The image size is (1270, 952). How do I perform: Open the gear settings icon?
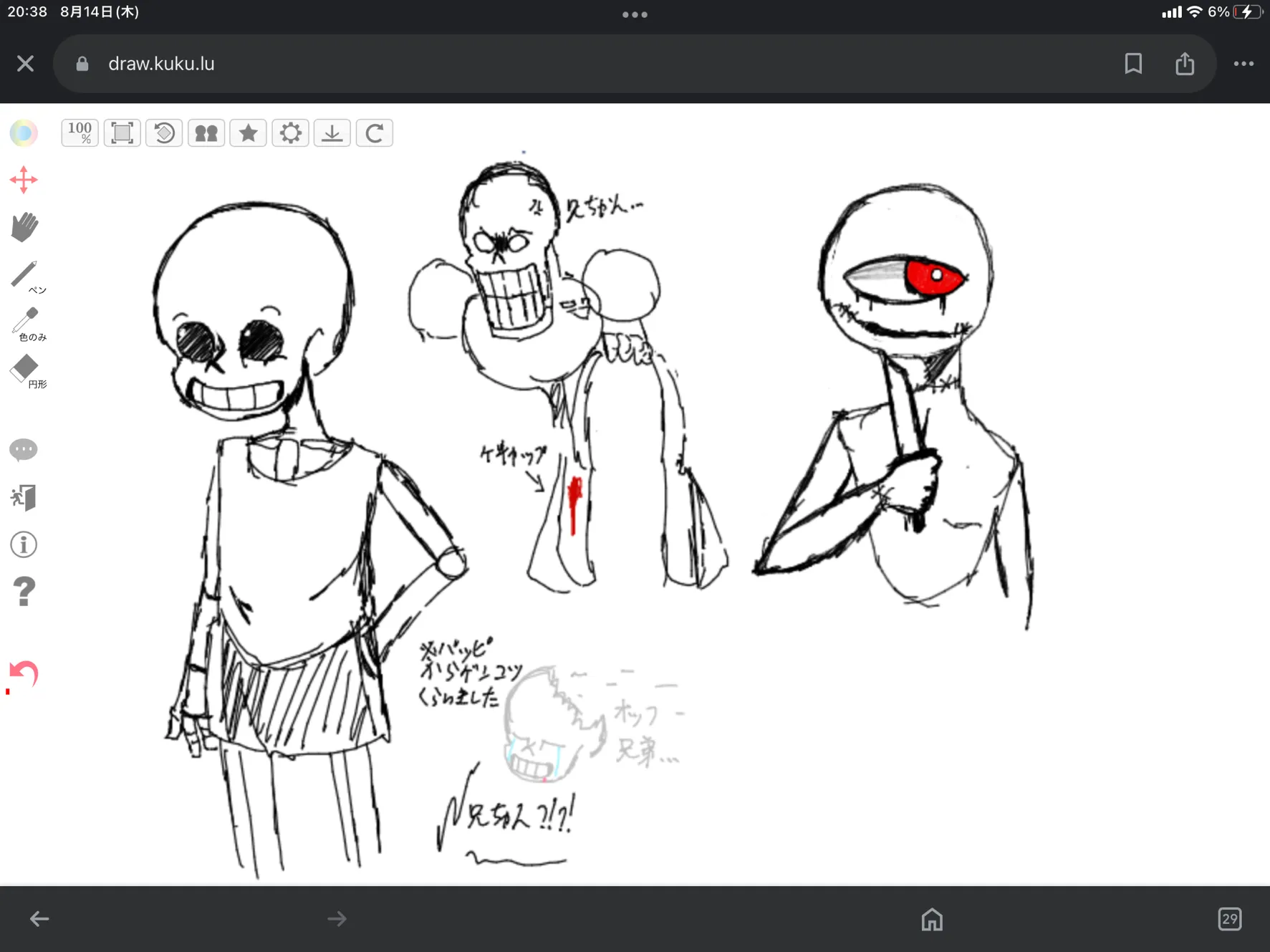click(x=290, y=133)
